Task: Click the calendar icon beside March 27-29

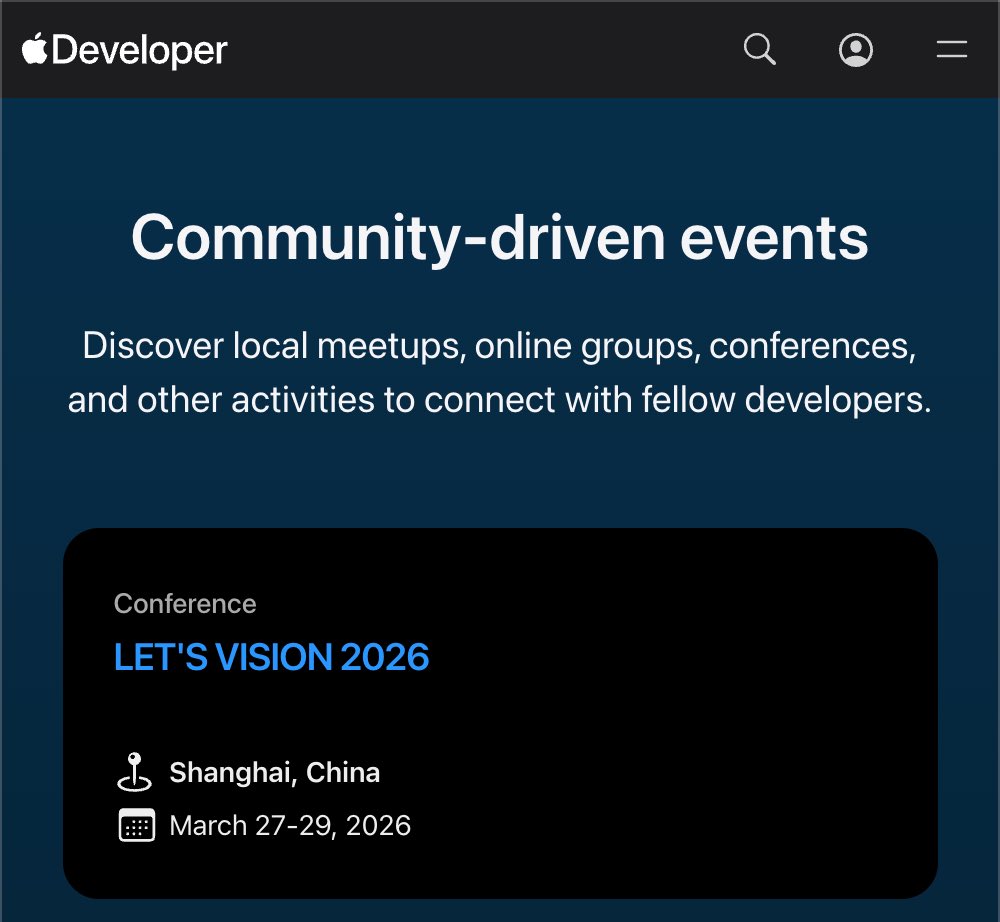Action: click(x=136, y=825)
